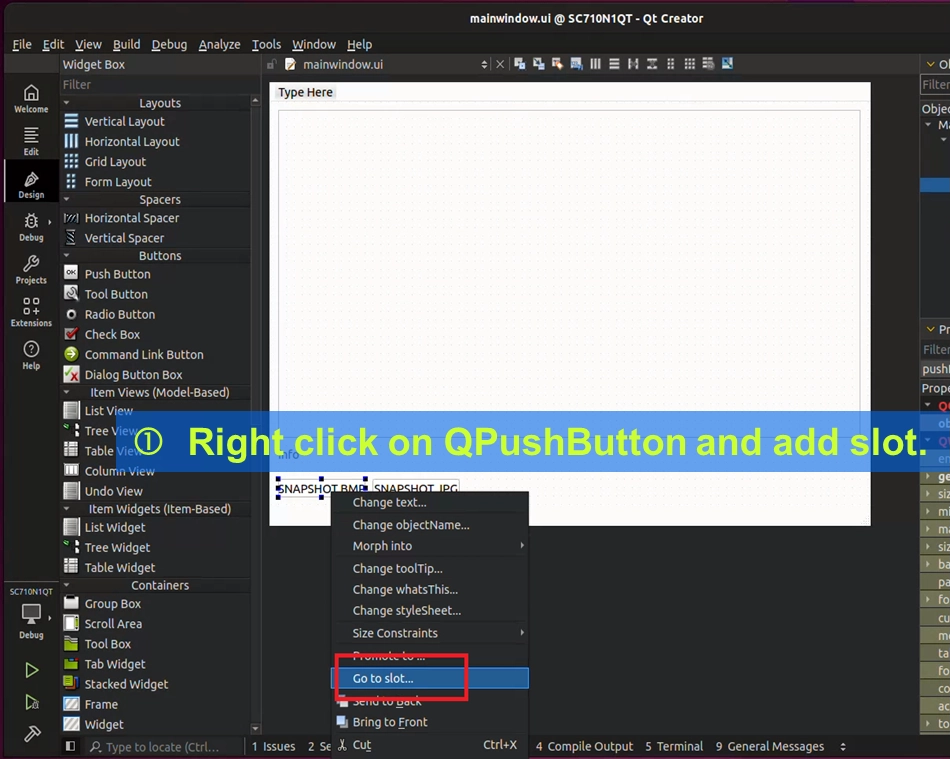
Task: Collapse the Spacers category
Action: coord(67,199)
